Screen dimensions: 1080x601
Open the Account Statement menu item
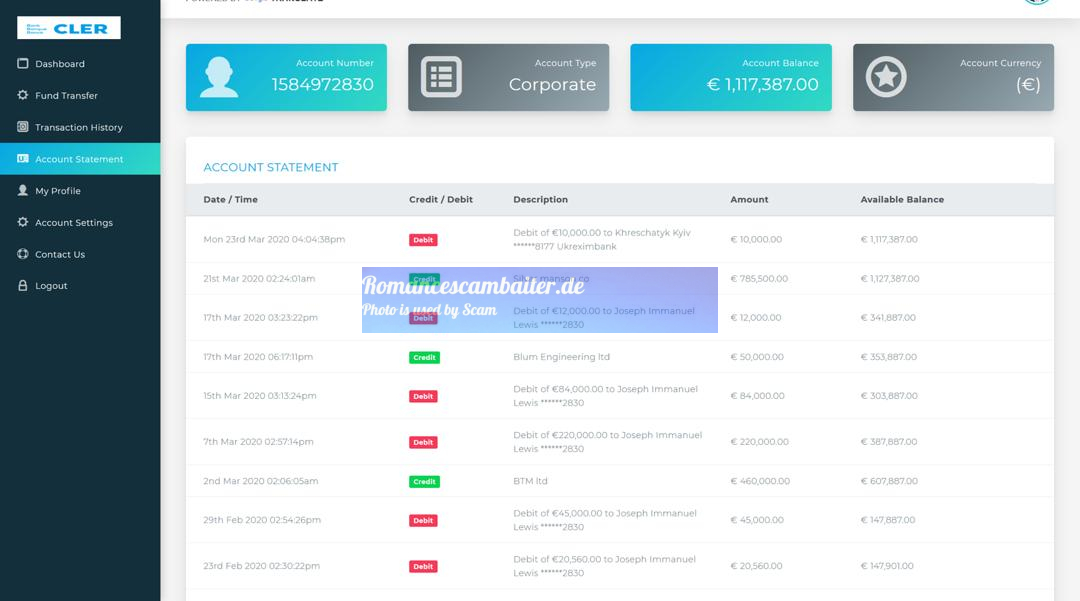(x=80, y=158)
